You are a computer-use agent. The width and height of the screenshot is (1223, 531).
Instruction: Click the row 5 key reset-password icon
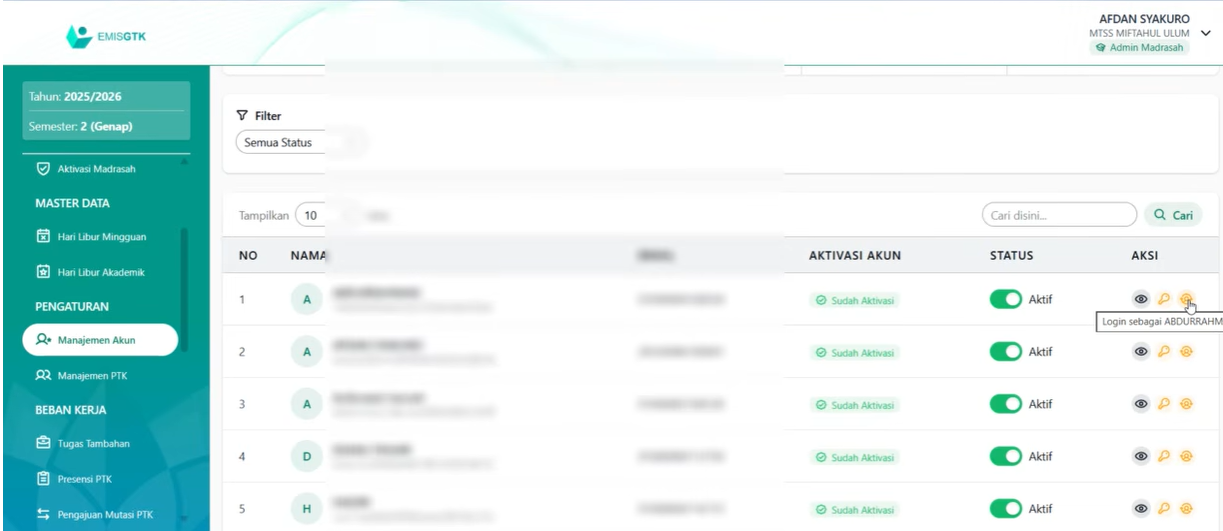tap(1163, 510)
